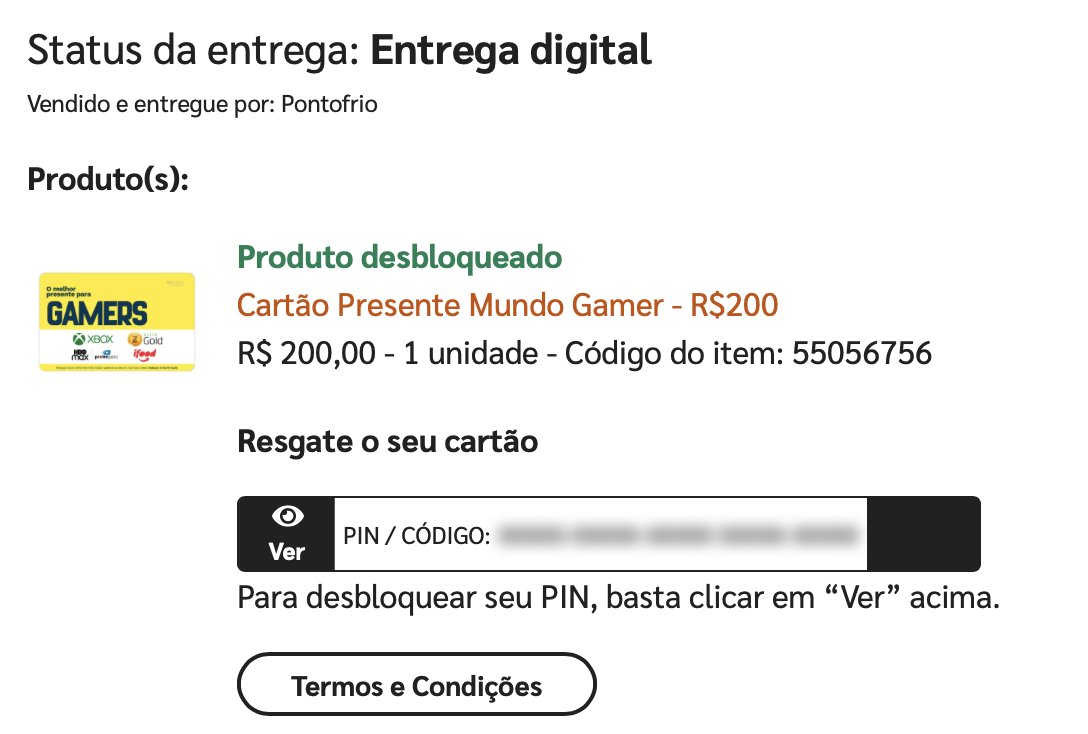Click the green Produto desbloqueado status
Viewport: 1088px width, 734px height.
pyautogui.click(x=400, y=257)
